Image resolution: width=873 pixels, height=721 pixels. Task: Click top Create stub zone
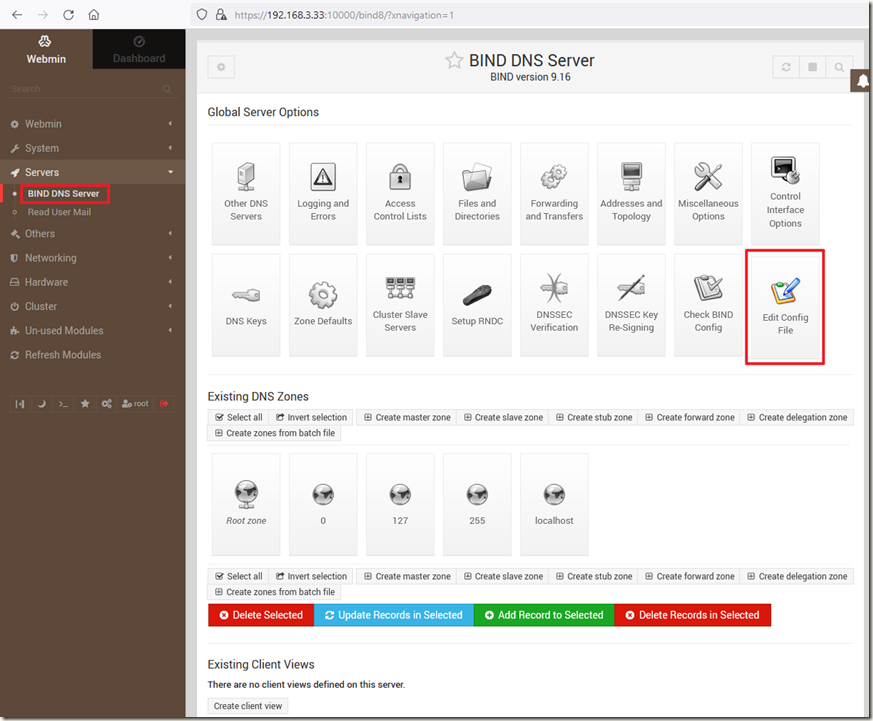click(x=594, y=418)
